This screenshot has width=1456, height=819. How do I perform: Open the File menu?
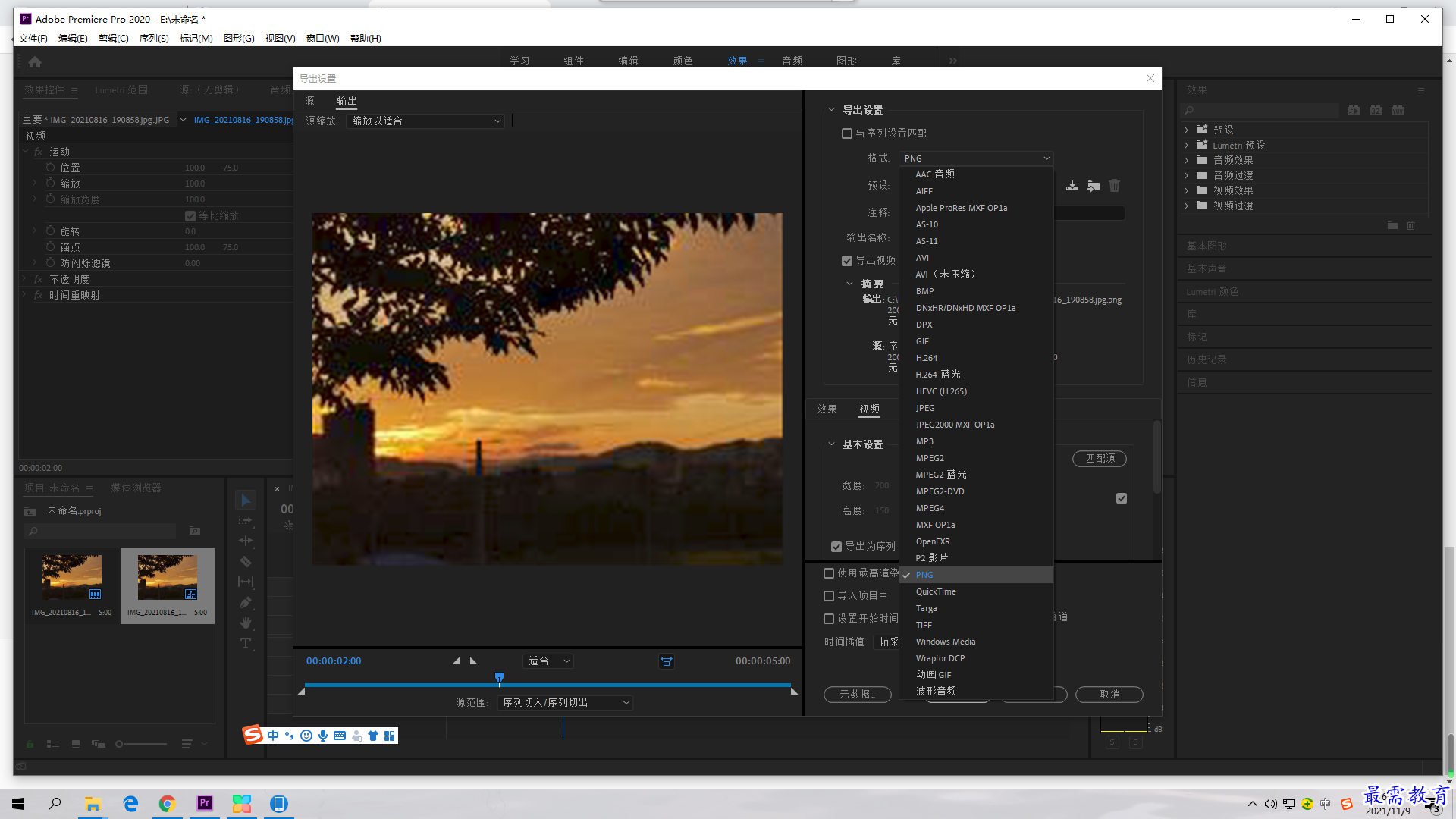33,39
